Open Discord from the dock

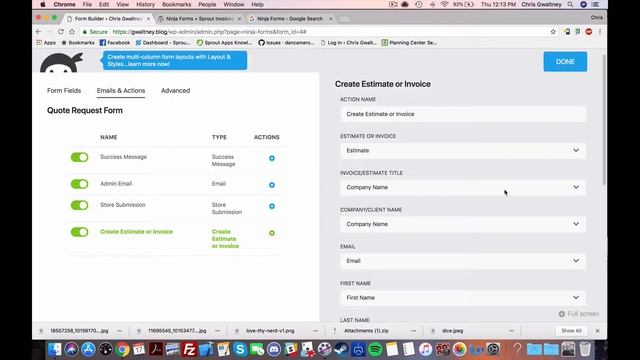point(273,349)
